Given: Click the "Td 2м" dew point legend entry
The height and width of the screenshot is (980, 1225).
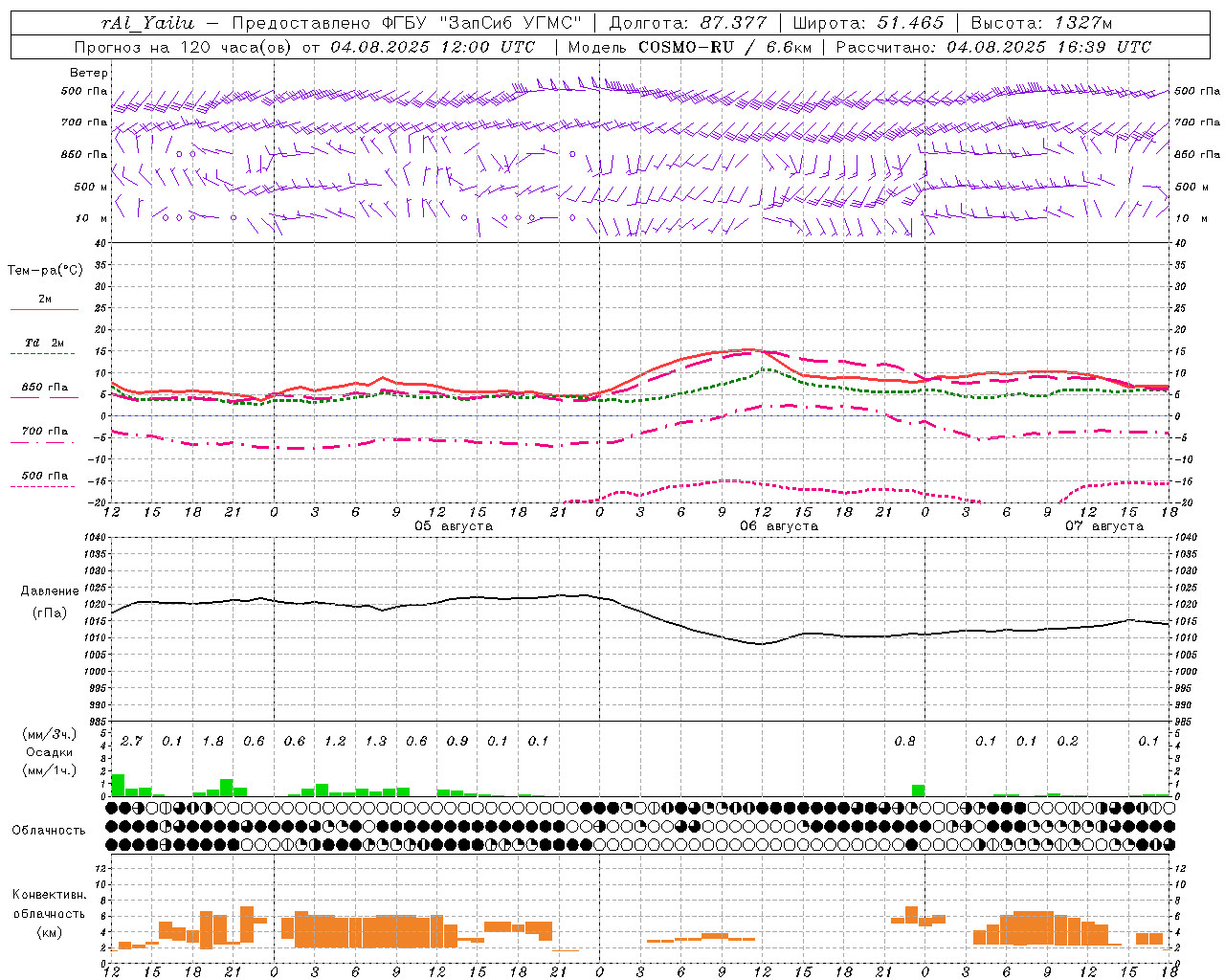Looking at the screenshot, I should click(45, 343).
